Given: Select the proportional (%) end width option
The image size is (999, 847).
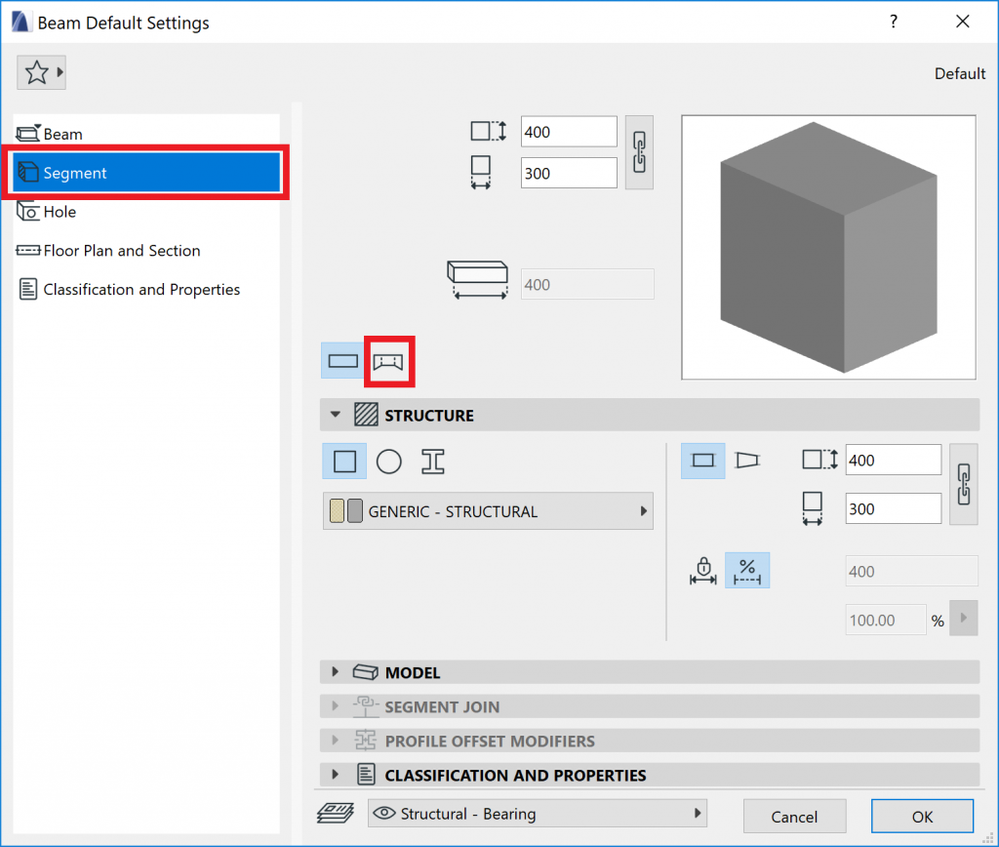Looking at the screenshot, I should [x=747, y=570].
